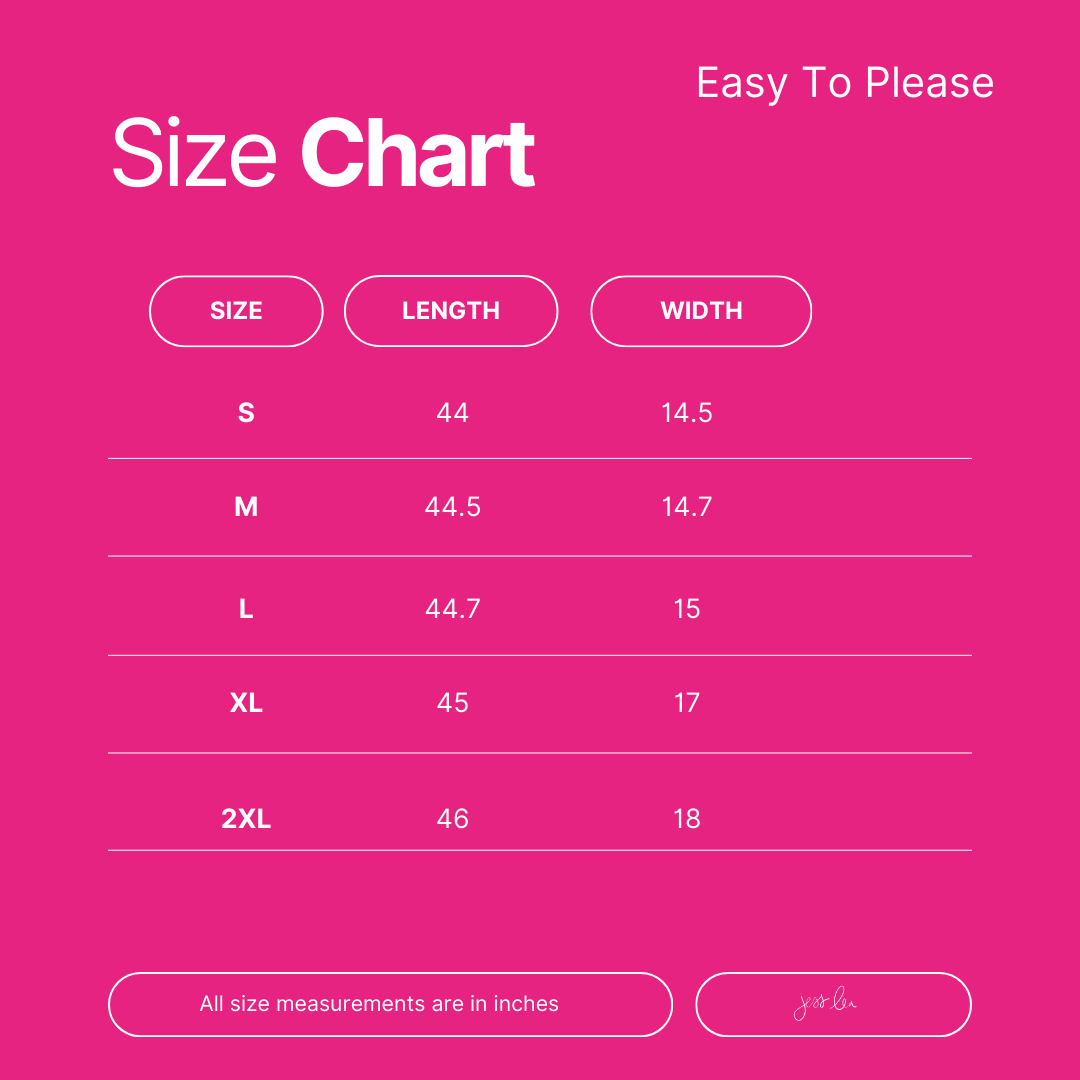
Task: Select the 14.5 width value for S
Action: (x=687, y=413)
